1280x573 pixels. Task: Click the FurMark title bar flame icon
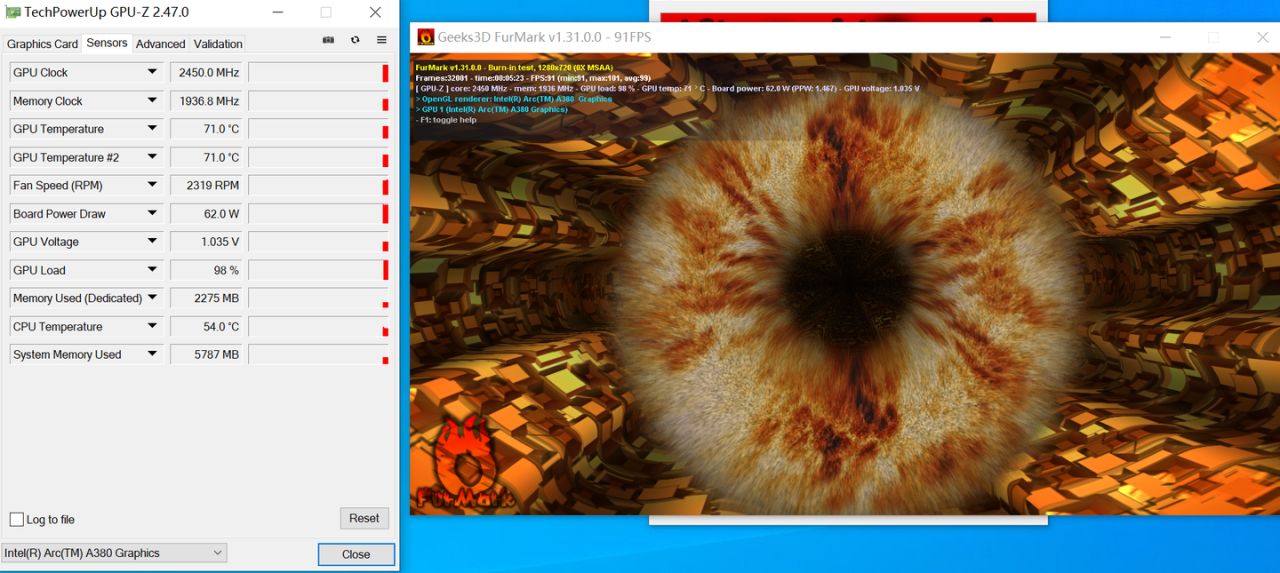[x=426, y=37]
